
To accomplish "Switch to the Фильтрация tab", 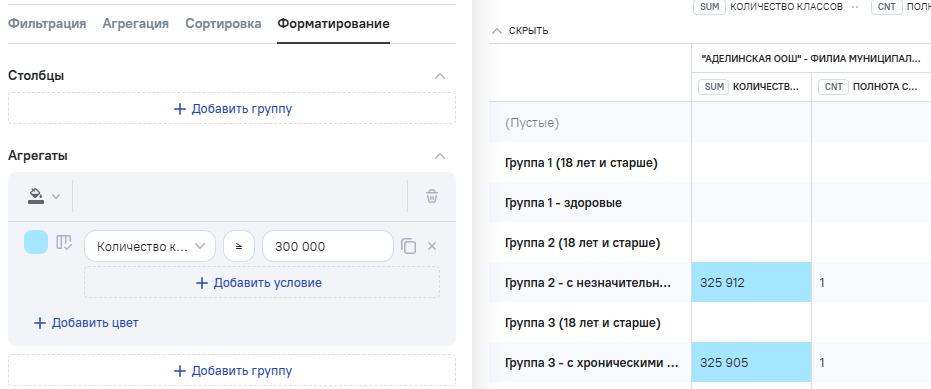I will 47,24.
